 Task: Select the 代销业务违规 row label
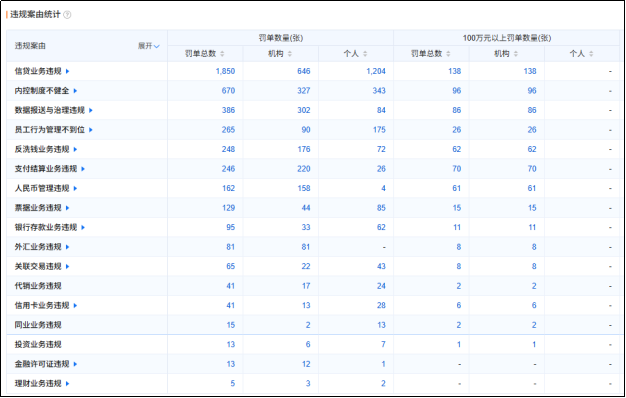click(38, 286)
